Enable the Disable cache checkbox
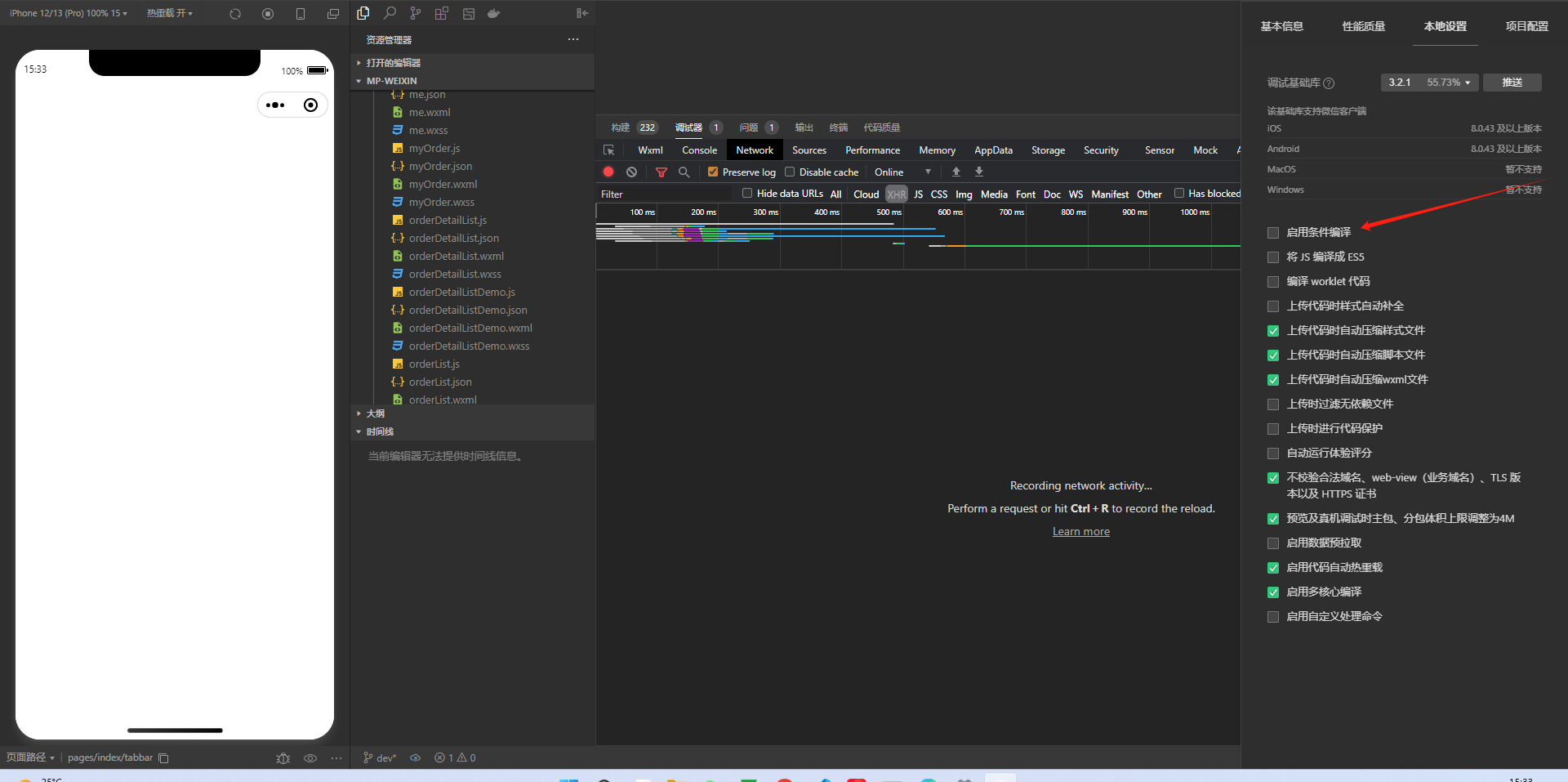1568x782 pixels. click(790, 172)
